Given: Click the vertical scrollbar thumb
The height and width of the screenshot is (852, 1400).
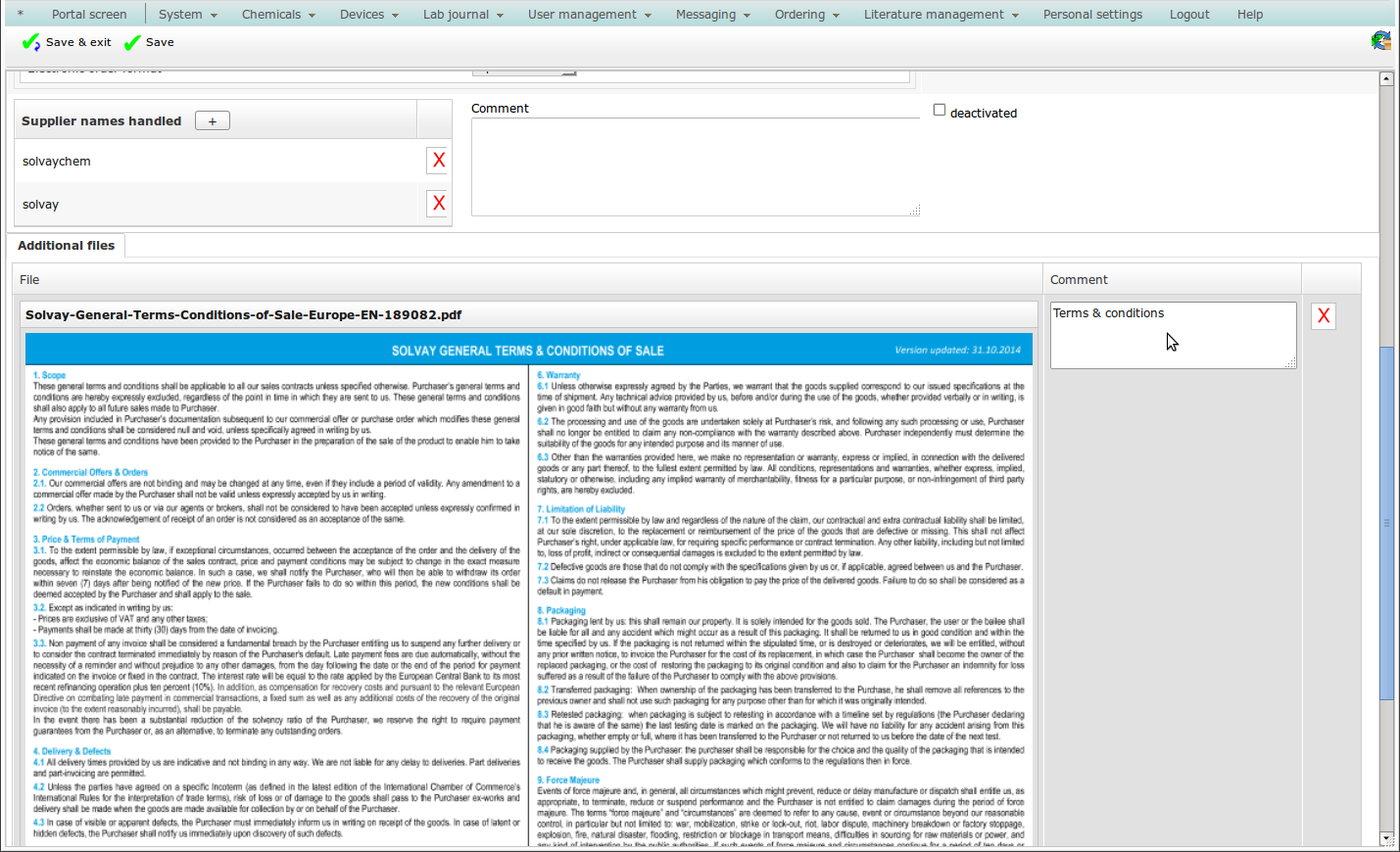Looking at the screenshot, I should coord(1386,523).
